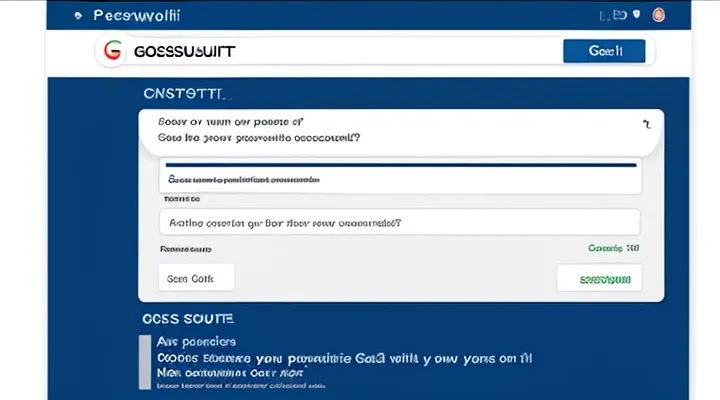
Task: Click the white button at form bottom left
Action: [x=195, y=277]
